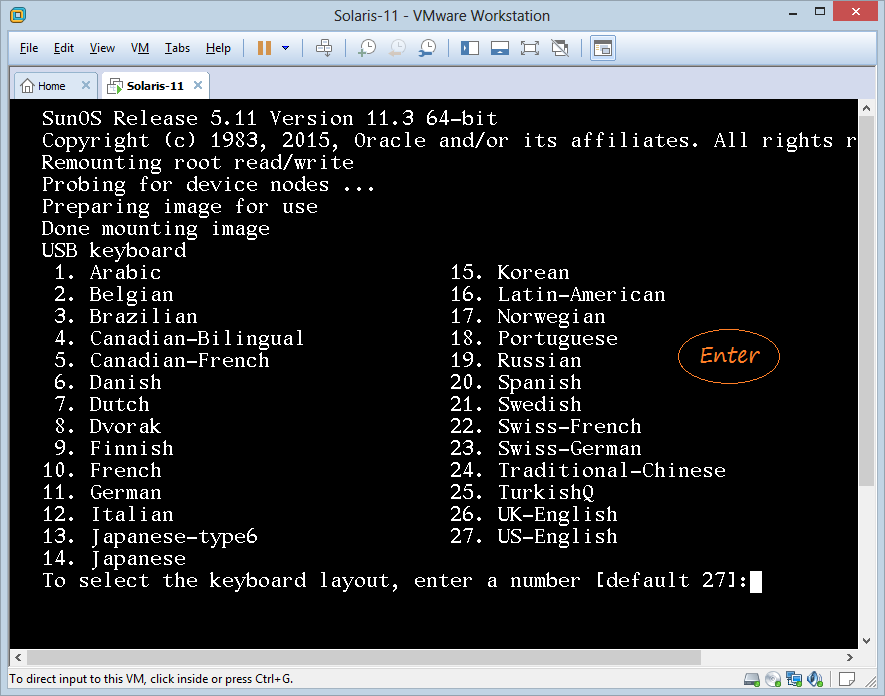The image size is (885, 696).
Task: Click the VMware Workstation app icon in title bar
Action: point(17,15)
